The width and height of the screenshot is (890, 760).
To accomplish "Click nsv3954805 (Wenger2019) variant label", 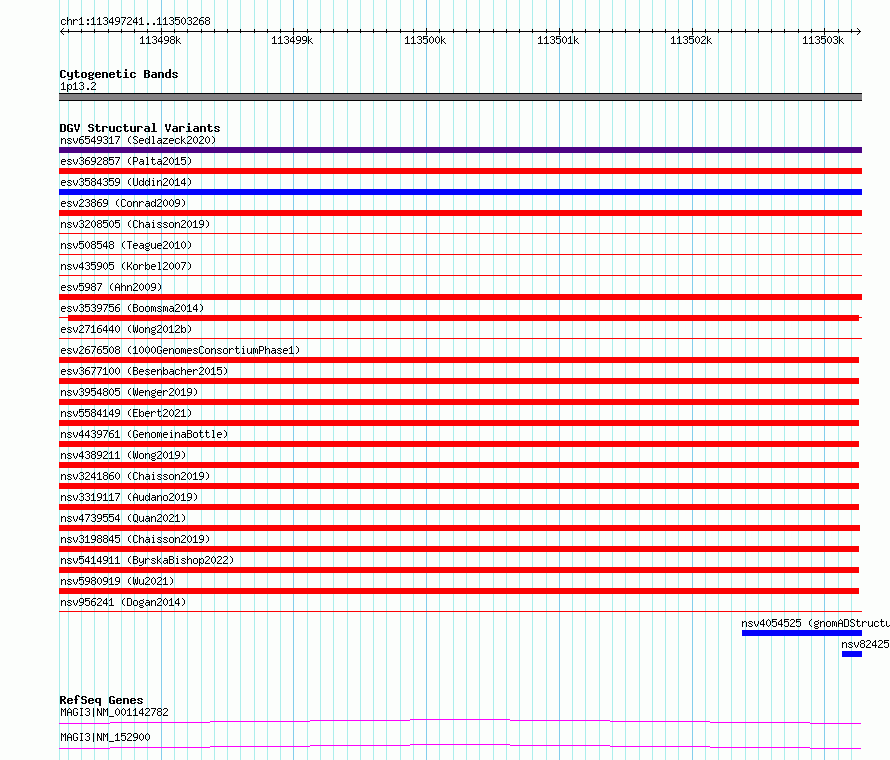I will pyautogui.click(x=129, y=392).
